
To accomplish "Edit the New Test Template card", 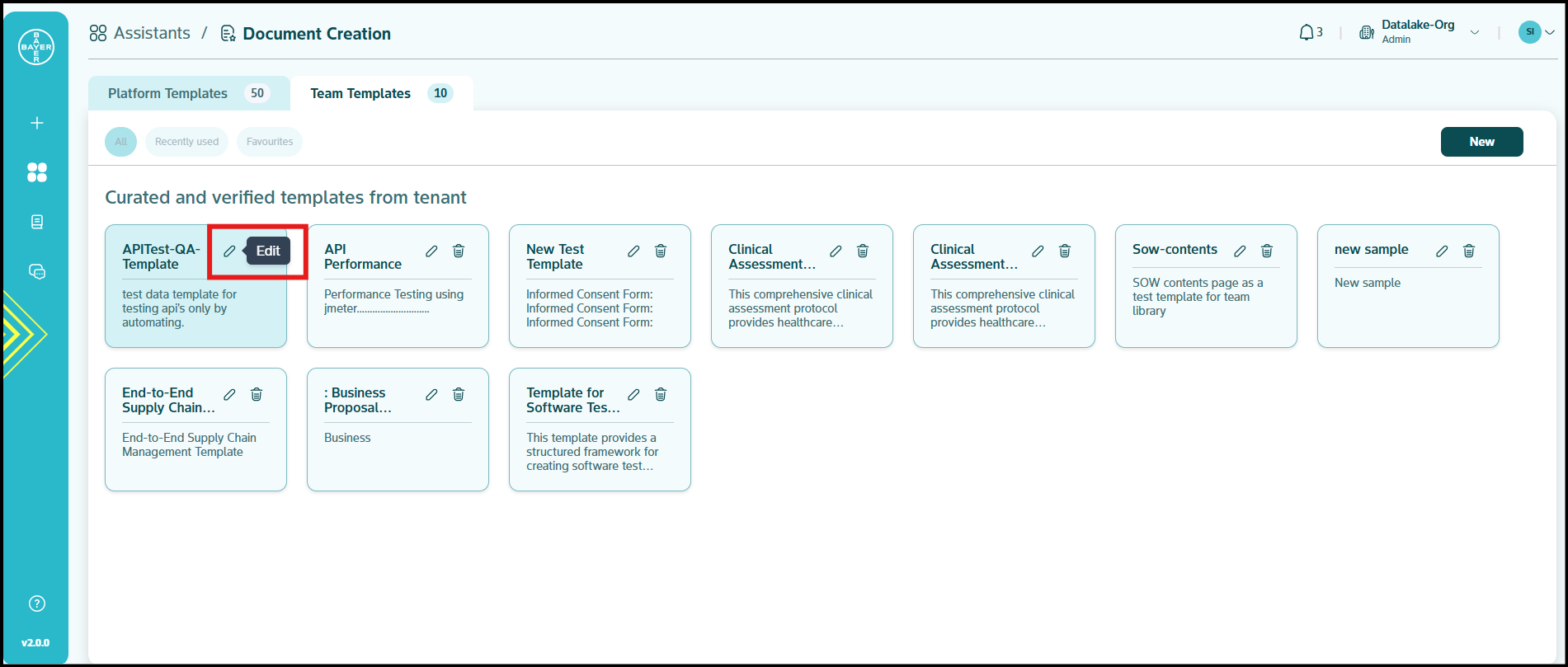I will (633, 251).
